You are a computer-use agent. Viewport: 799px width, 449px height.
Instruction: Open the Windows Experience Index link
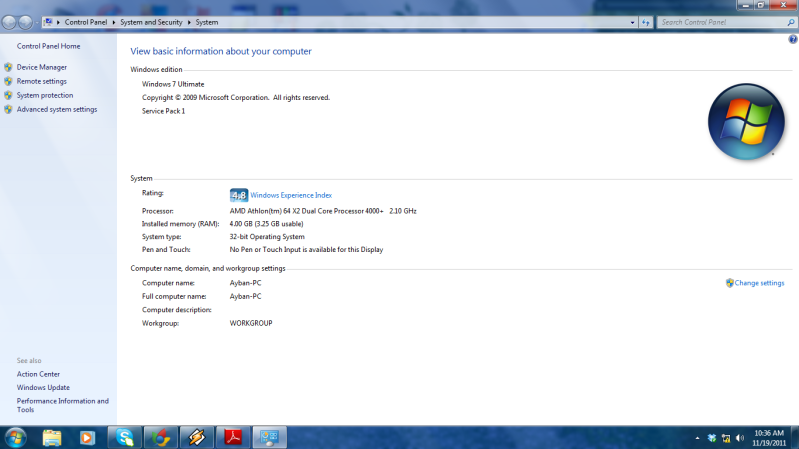290,195
